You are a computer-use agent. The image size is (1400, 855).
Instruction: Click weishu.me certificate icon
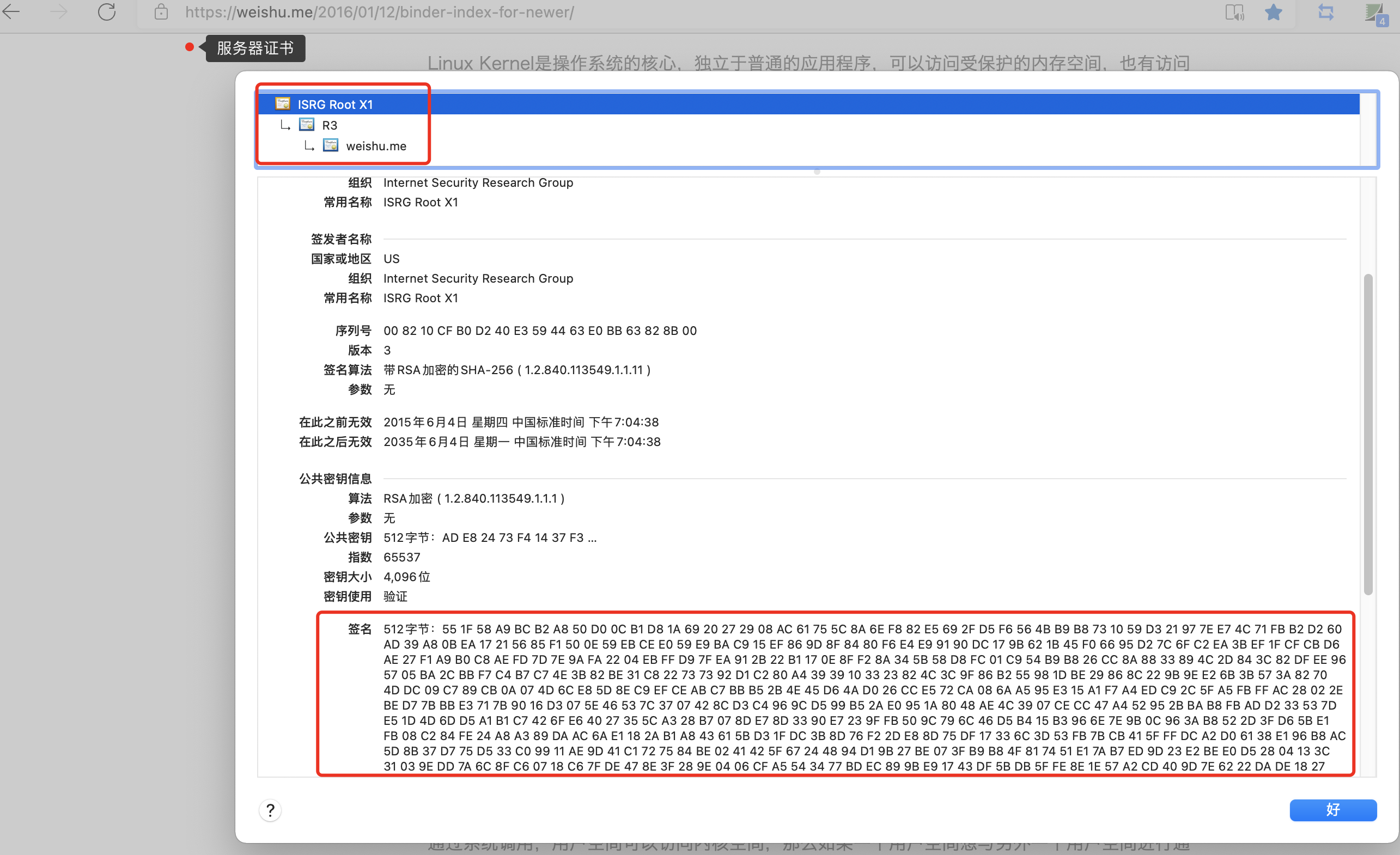[x=331, y=145]
